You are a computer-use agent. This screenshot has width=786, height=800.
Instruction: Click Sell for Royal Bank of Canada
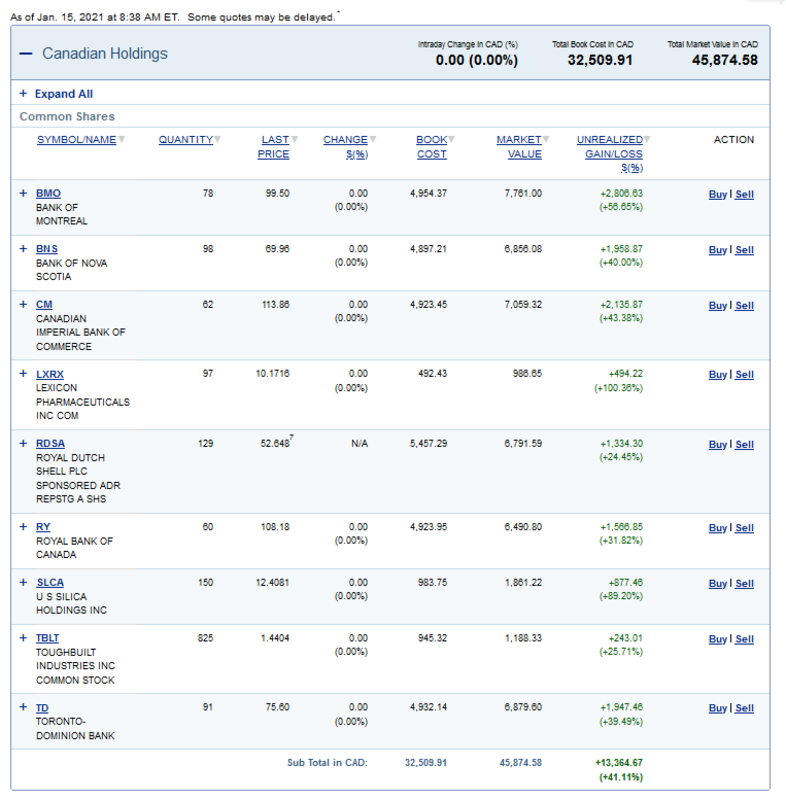coord(744,528)
